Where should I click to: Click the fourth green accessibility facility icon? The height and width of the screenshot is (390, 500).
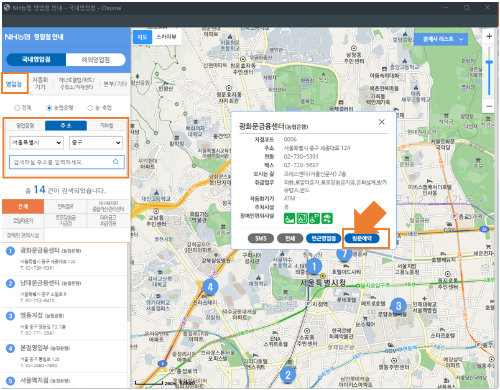(x=327, y=219)
